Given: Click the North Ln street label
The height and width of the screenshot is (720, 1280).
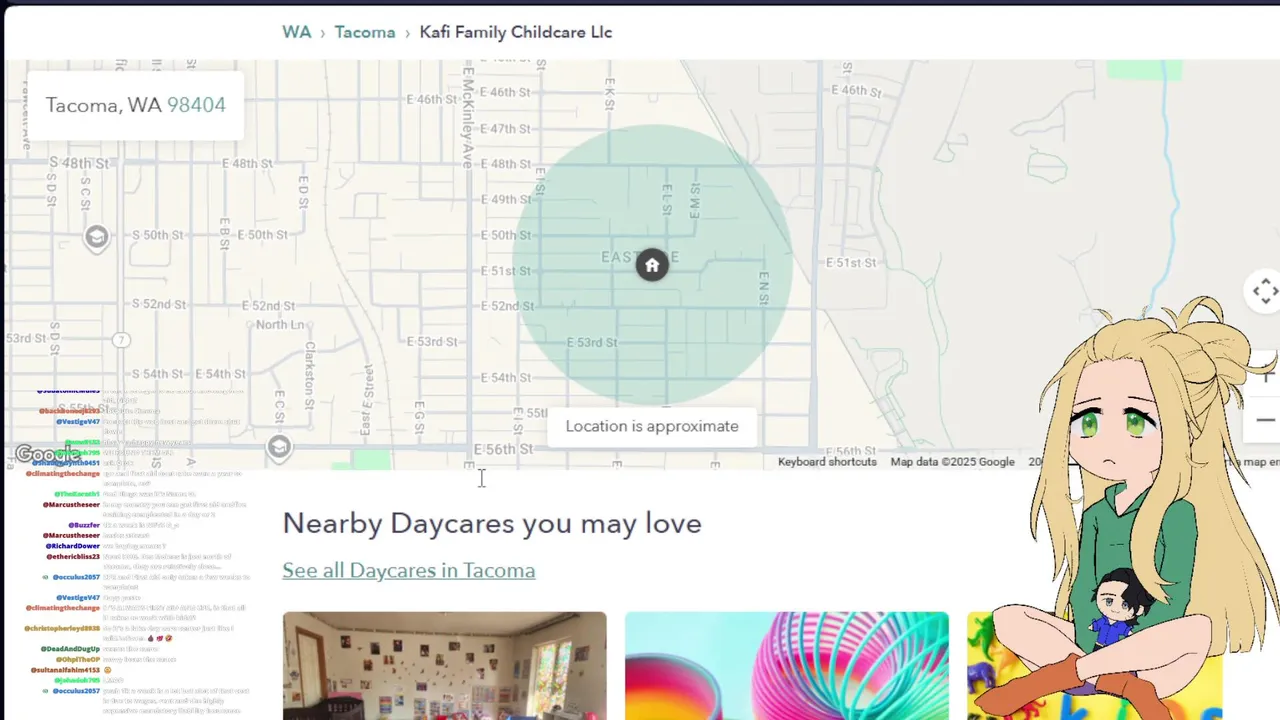Looking at the screenshot, I should (280, 325).
